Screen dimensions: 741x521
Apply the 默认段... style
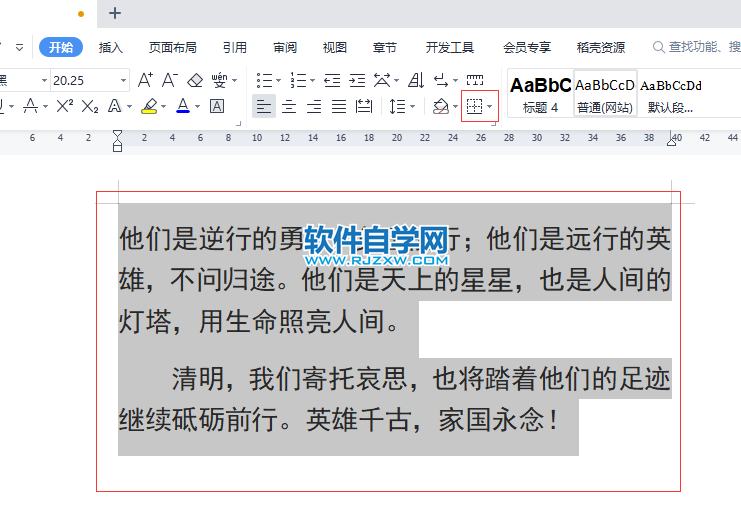(x=670, y=94)
